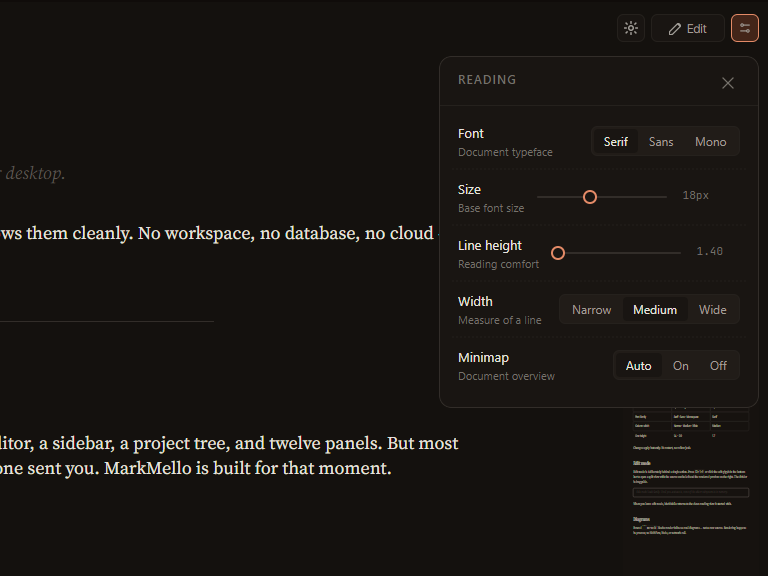This screenshot has width=768, height=576.
Task: Click the Edit button with pencil icon
Action: click(x=688, y=28)
